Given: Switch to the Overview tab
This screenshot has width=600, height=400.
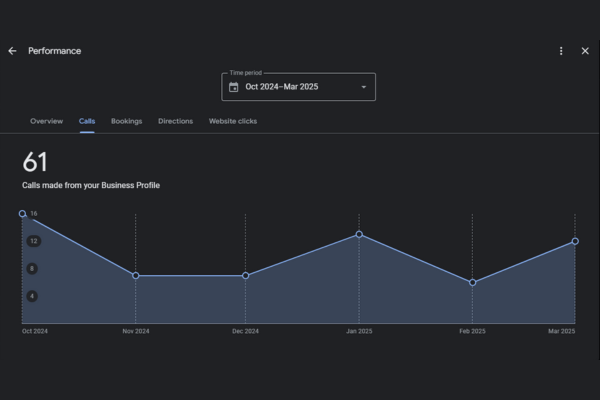Looking at the screenshot, I should coord(46,121).
